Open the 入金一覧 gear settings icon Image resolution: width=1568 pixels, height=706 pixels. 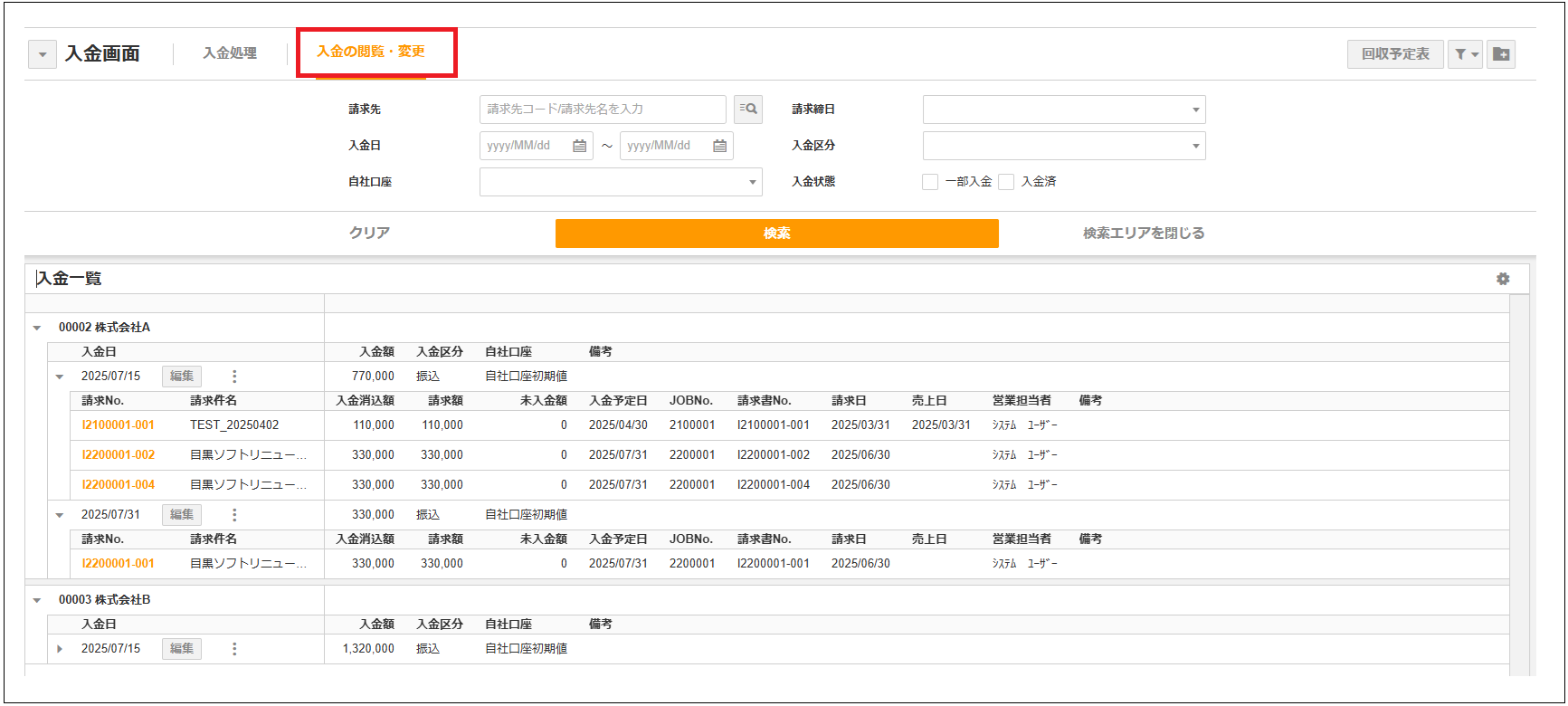(1503, 279)
